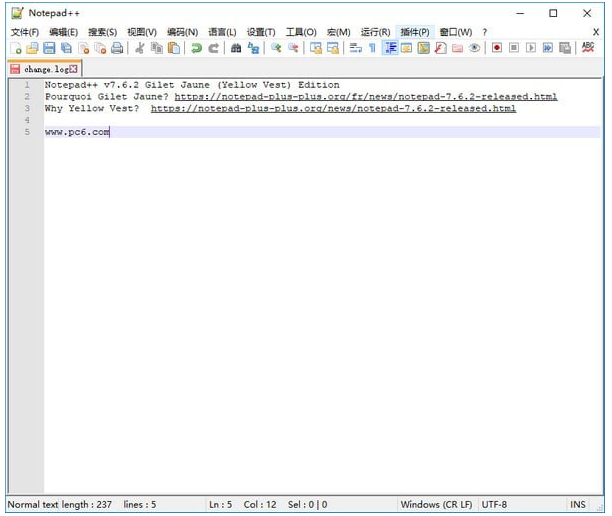Screen dimensions: 612x516
Task: Open the 文件(F) menu
Action: click(25, 32)
